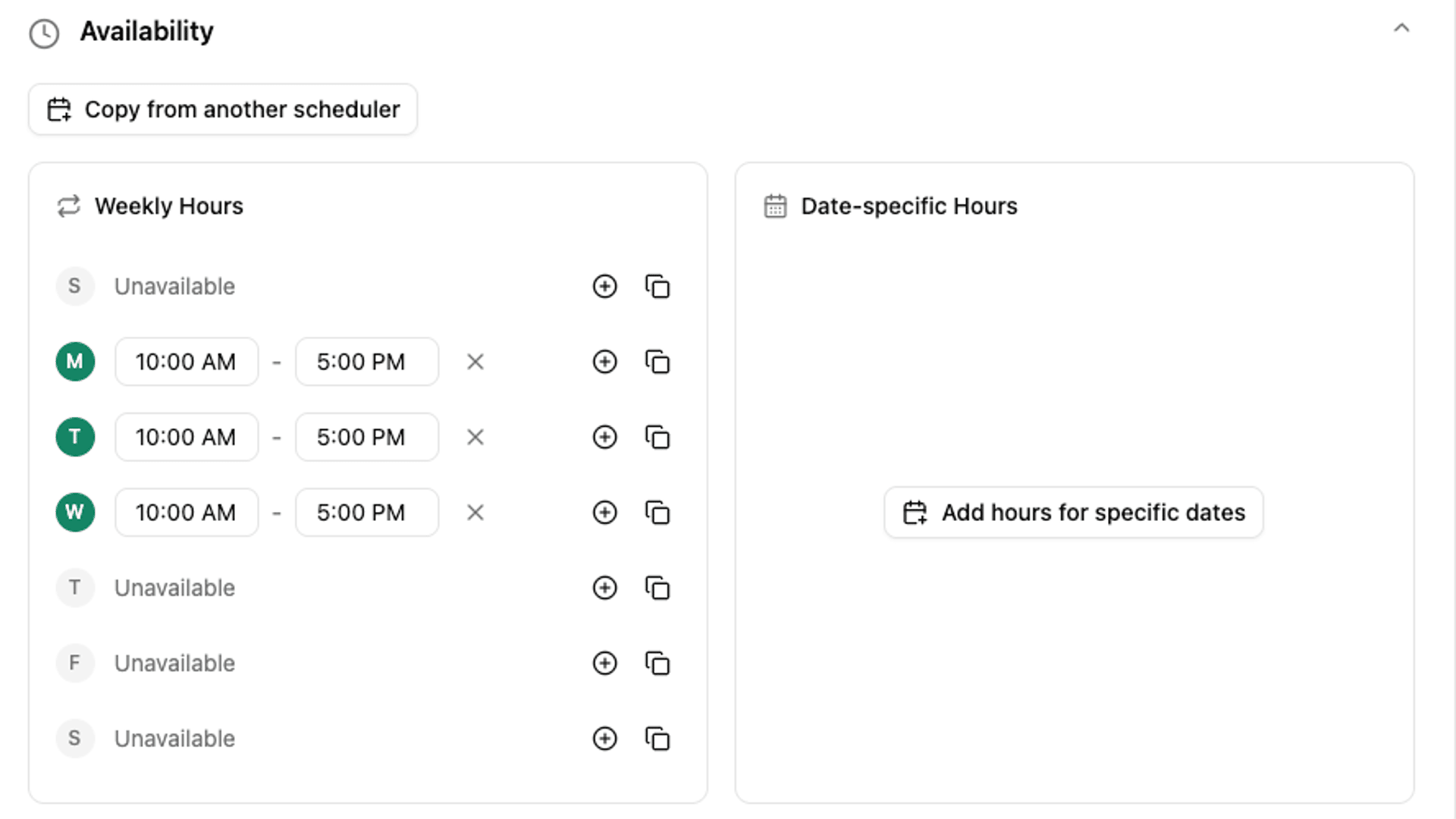Copy Wednesday's hours to other days
Screen dimensions: 1456x819
click(657, 513)
